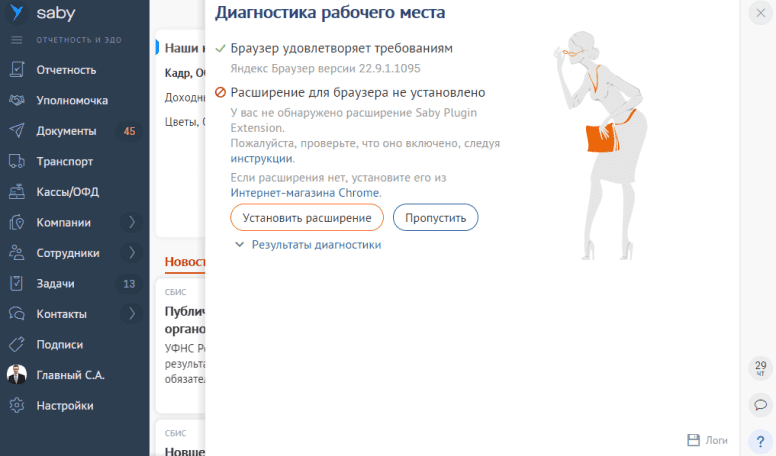
Task: Expand the Контакты submenu arrow
Action: 132,314
